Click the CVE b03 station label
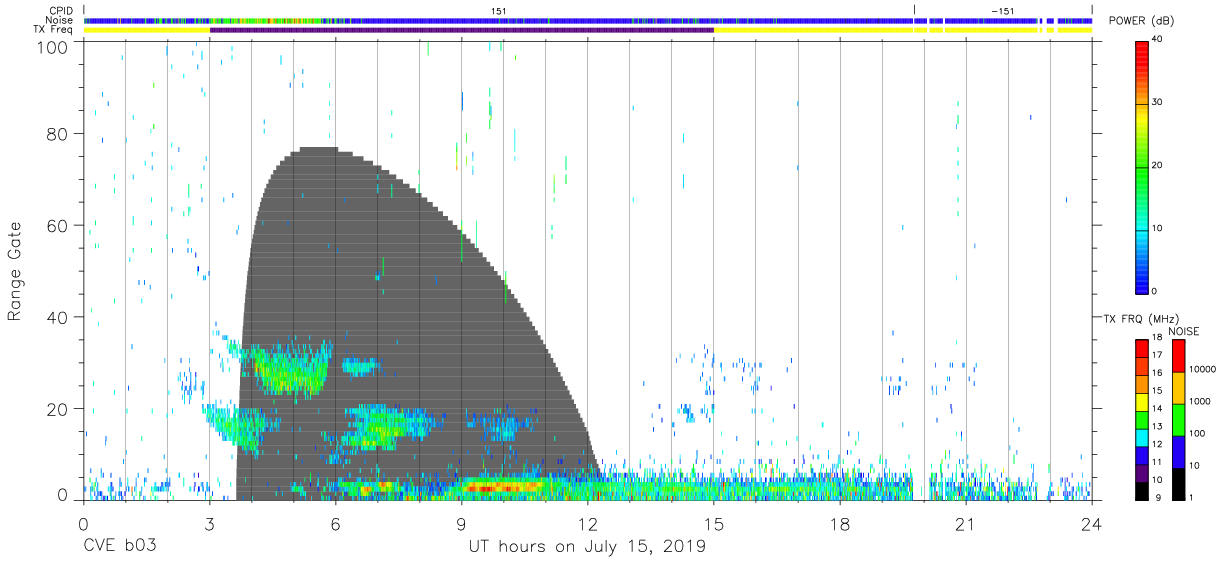1228x567 pixels. click(x=120, y=546)
